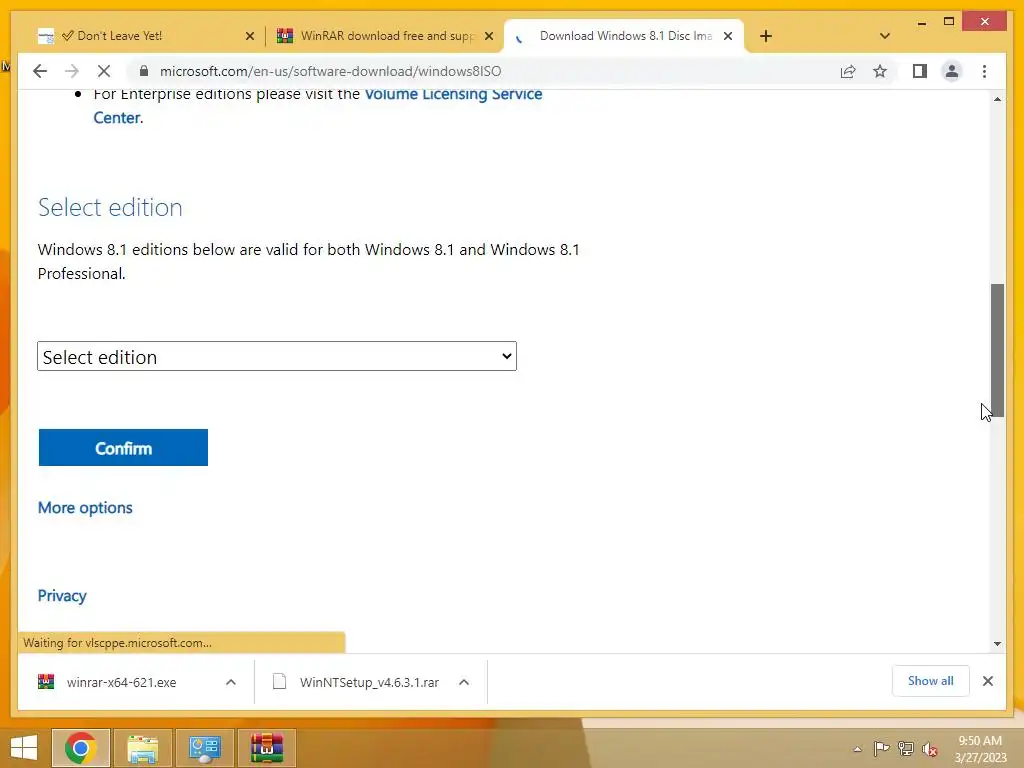The width and height of the screenshot is (1024, 768).
Task: Click the Select edition heading
Action: [x=110, y=207]
